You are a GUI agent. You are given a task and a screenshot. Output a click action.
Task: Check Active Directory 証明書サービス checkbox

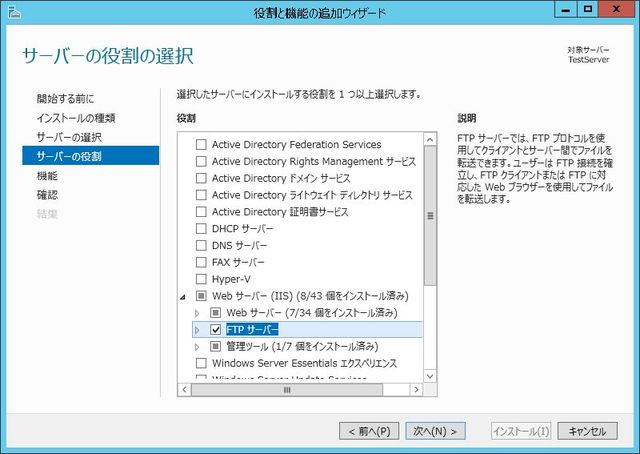pos(201,211)
